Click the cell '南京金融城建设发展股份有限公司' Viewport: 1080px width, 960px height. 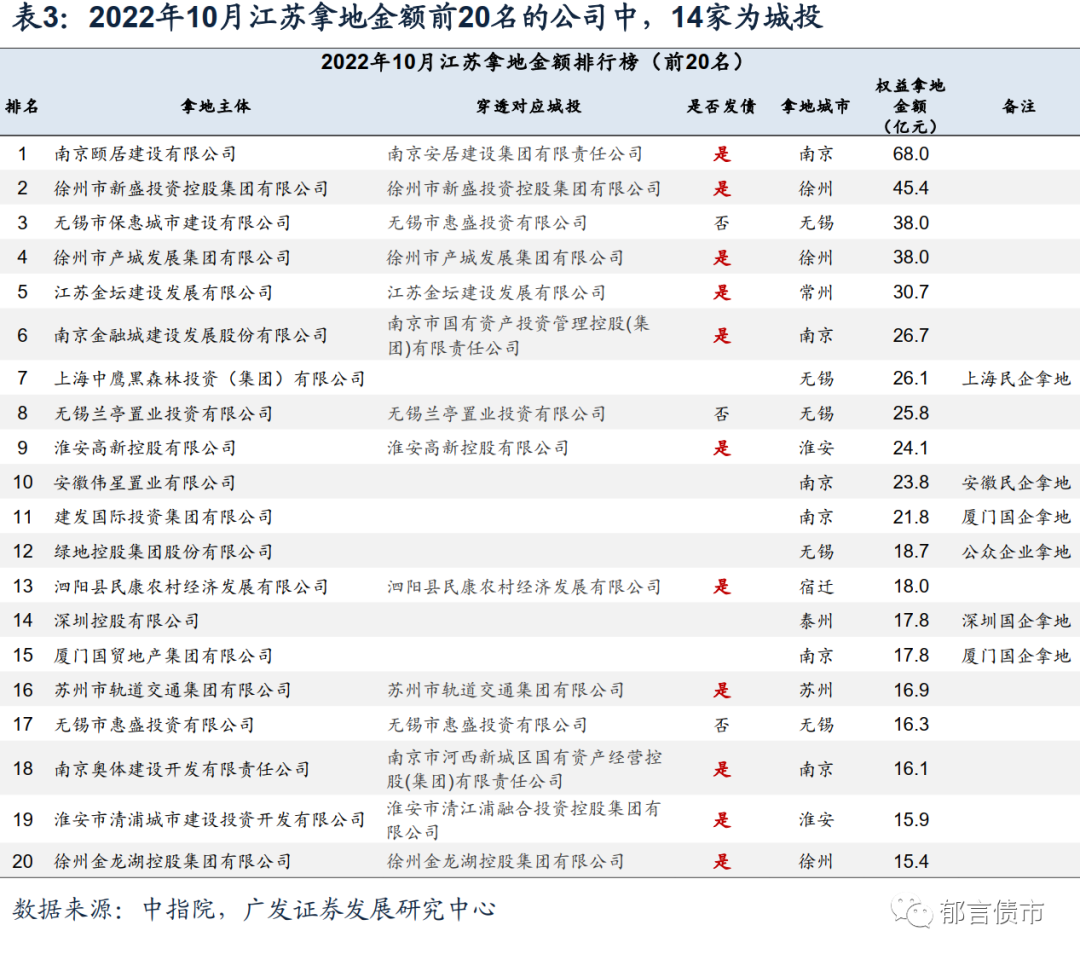(191, 335)
